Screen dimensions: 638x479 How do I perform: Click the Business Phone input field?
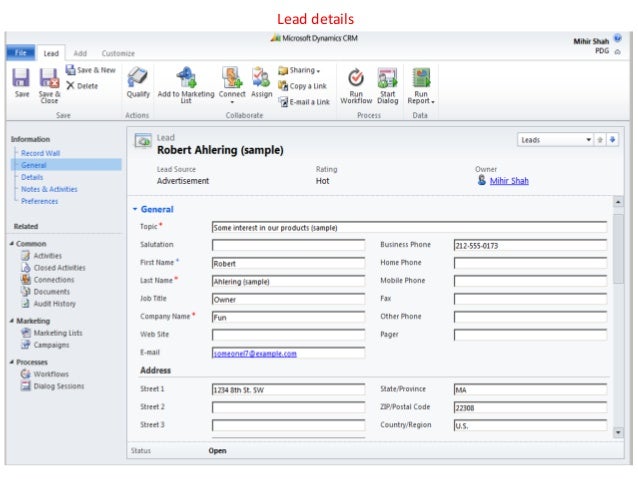pos(529,245)
